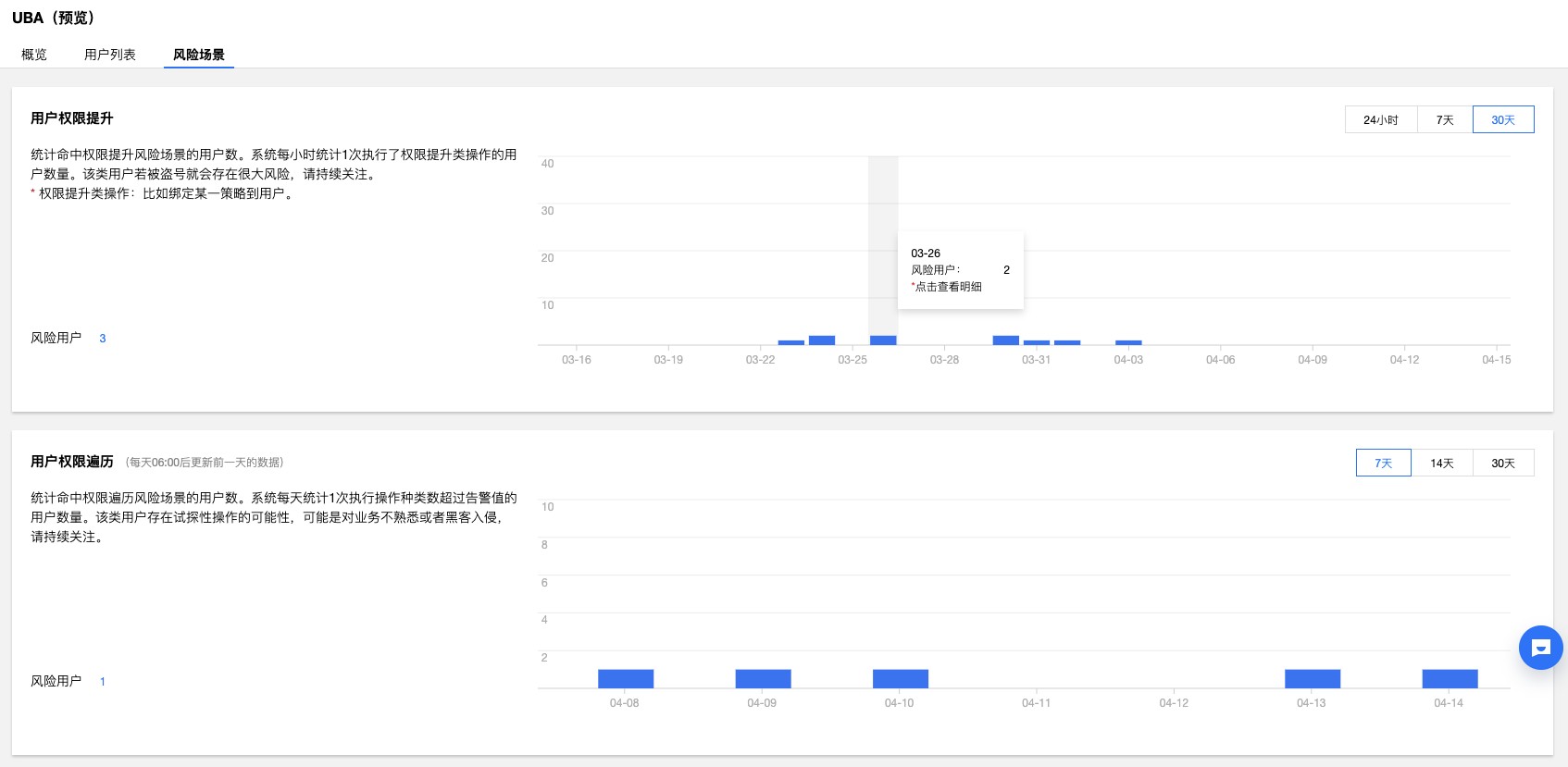Select 30天 range for 用户权限遍历
Image resolution: width=1568 pixels, height=767 pixels.
tap(1503, 464)
